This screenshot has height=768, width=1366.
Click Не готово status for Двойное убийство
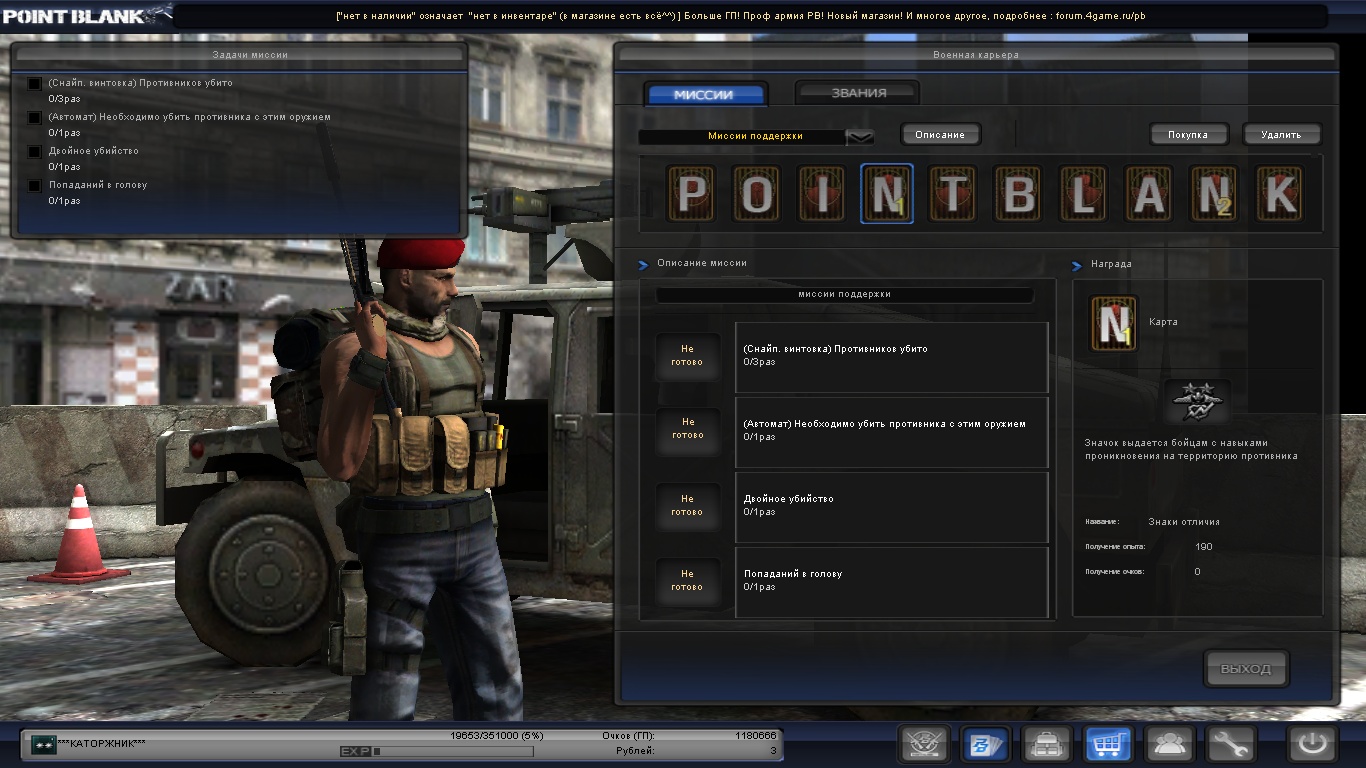tap(687, 505)
